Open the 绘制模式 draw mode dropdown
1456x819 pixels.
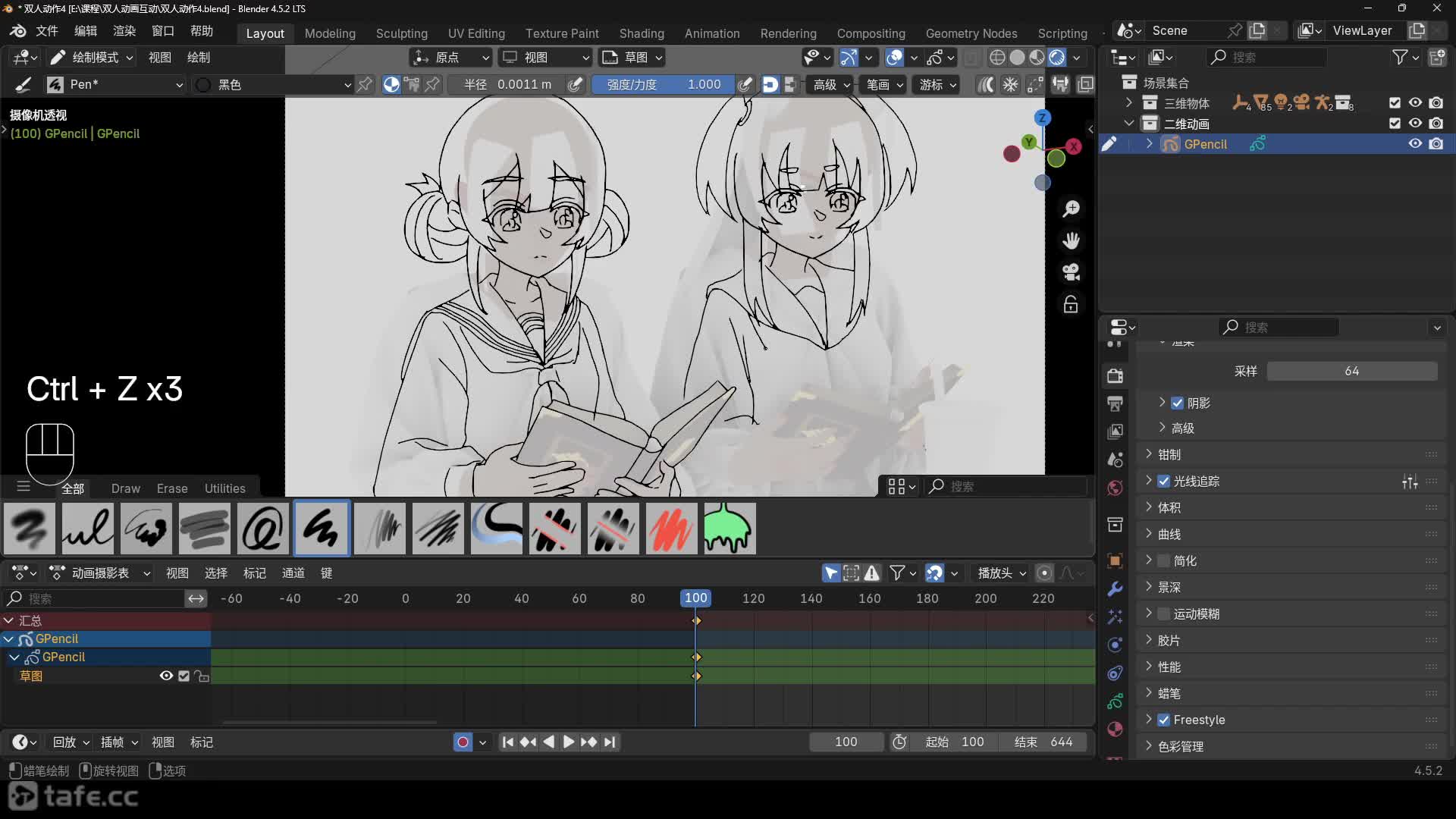click(92, 57)
